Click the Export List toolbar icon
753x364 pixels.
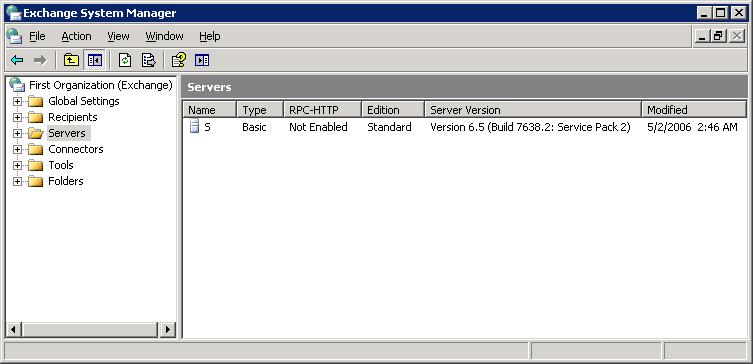(x=148, y=60)
